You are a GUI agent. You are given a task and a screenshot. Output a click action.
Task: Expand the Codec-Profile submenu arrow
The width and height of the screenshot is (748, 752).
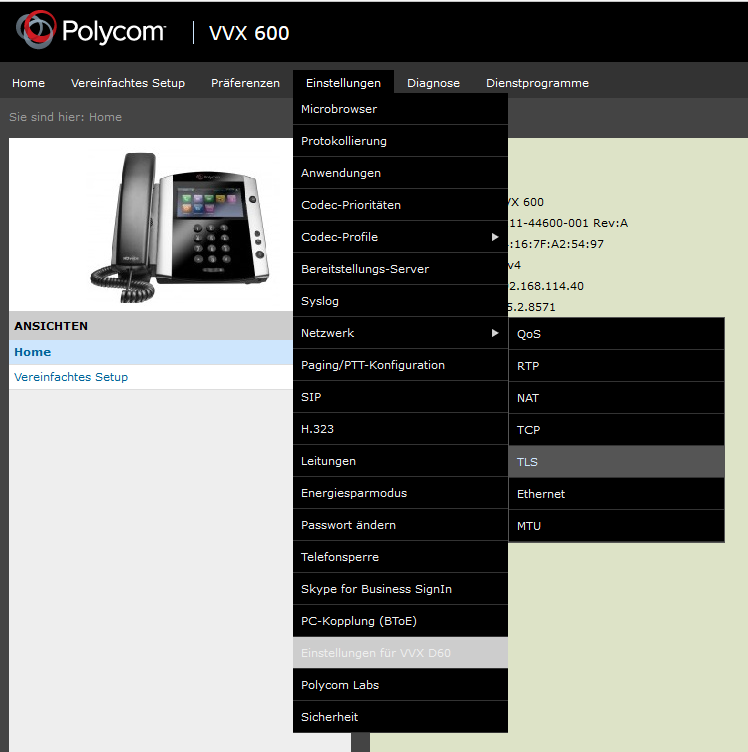coord(495,237)
